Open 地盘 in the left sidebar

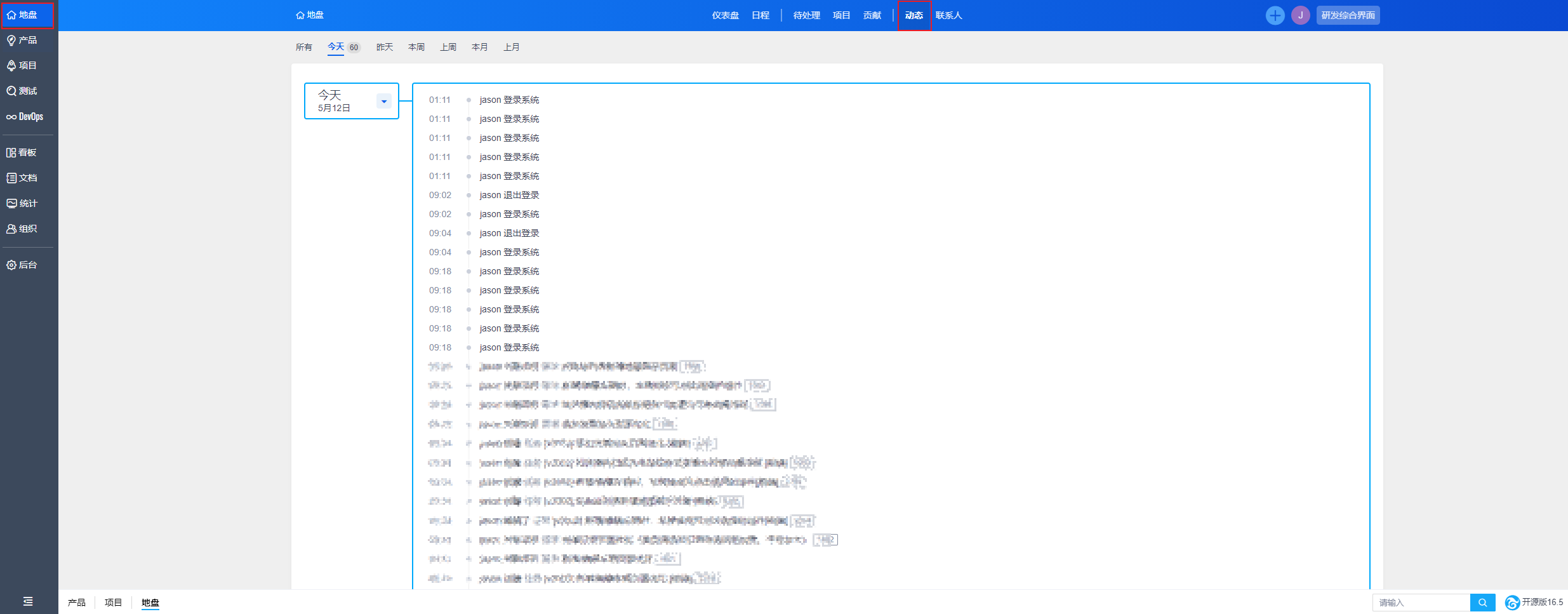coord(22,15)
